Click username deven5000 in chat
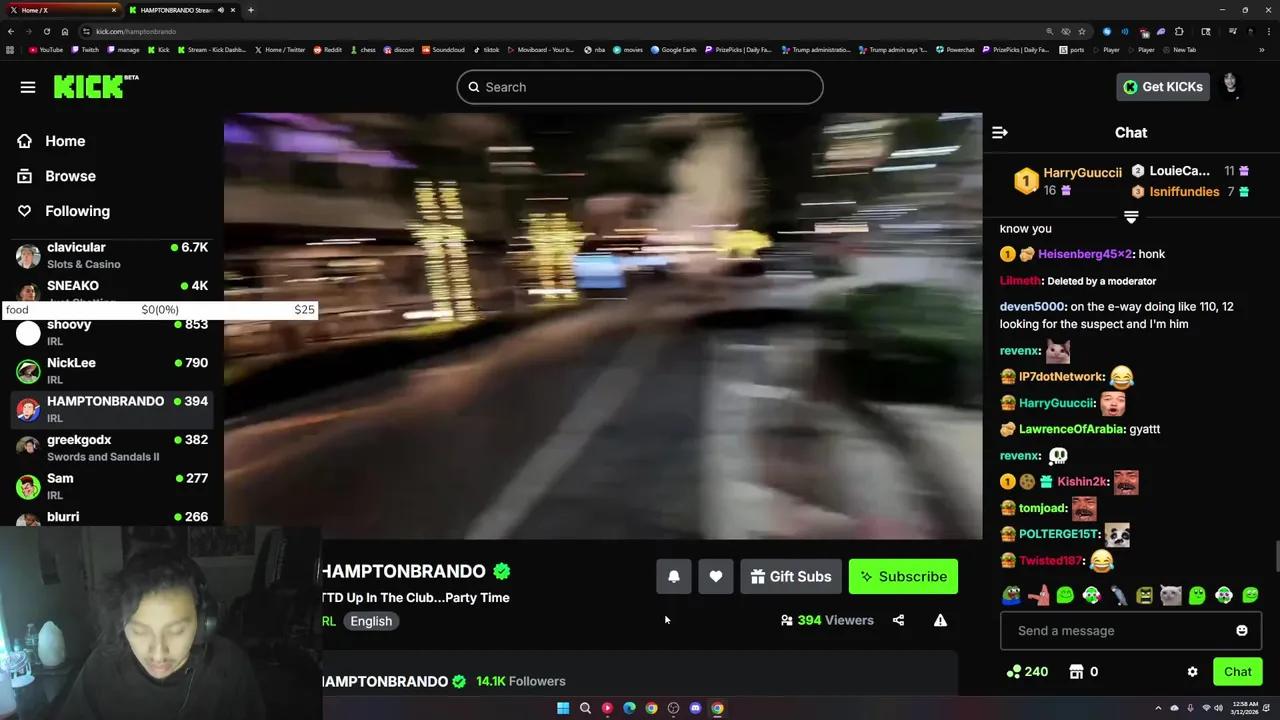The width and height of the screenshot is (1280, 720). (x=1033, y=307)
